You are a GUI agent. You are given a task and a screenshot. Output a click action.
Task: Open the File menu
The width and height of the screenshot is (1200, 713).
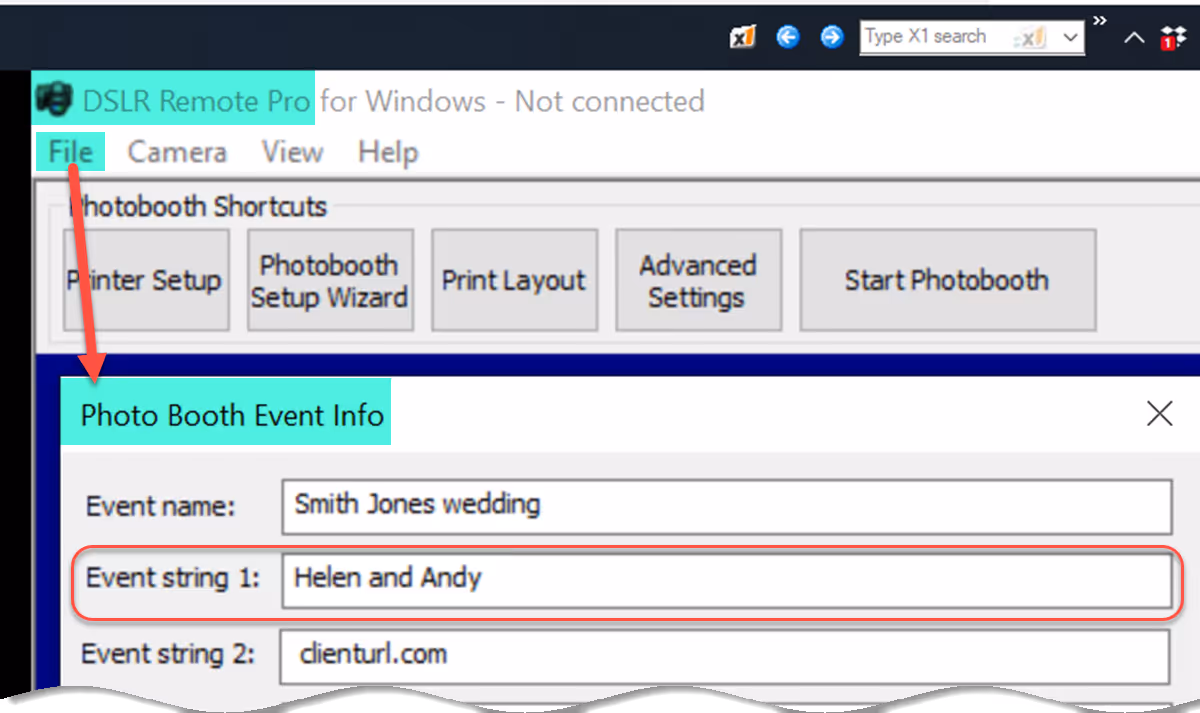71,152
